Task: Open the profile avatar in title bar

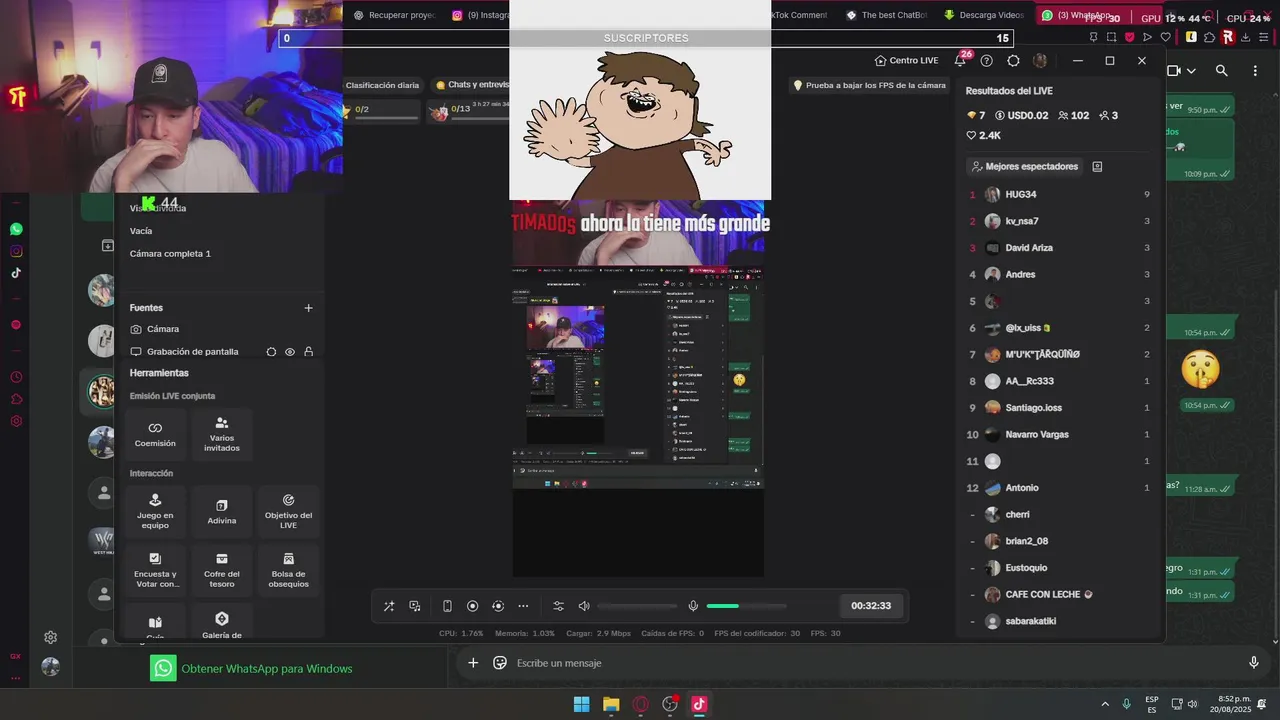Action: tap(1040, 61)
